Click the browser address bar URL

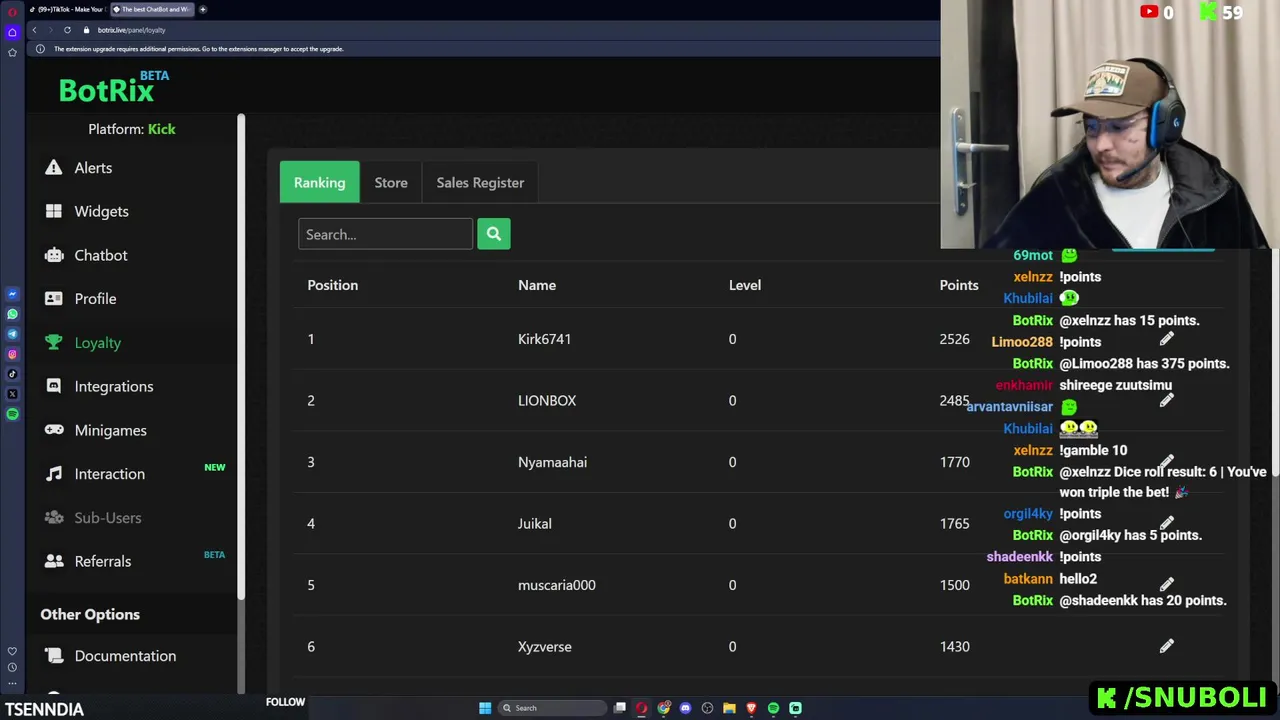click(x=131, y=30)
